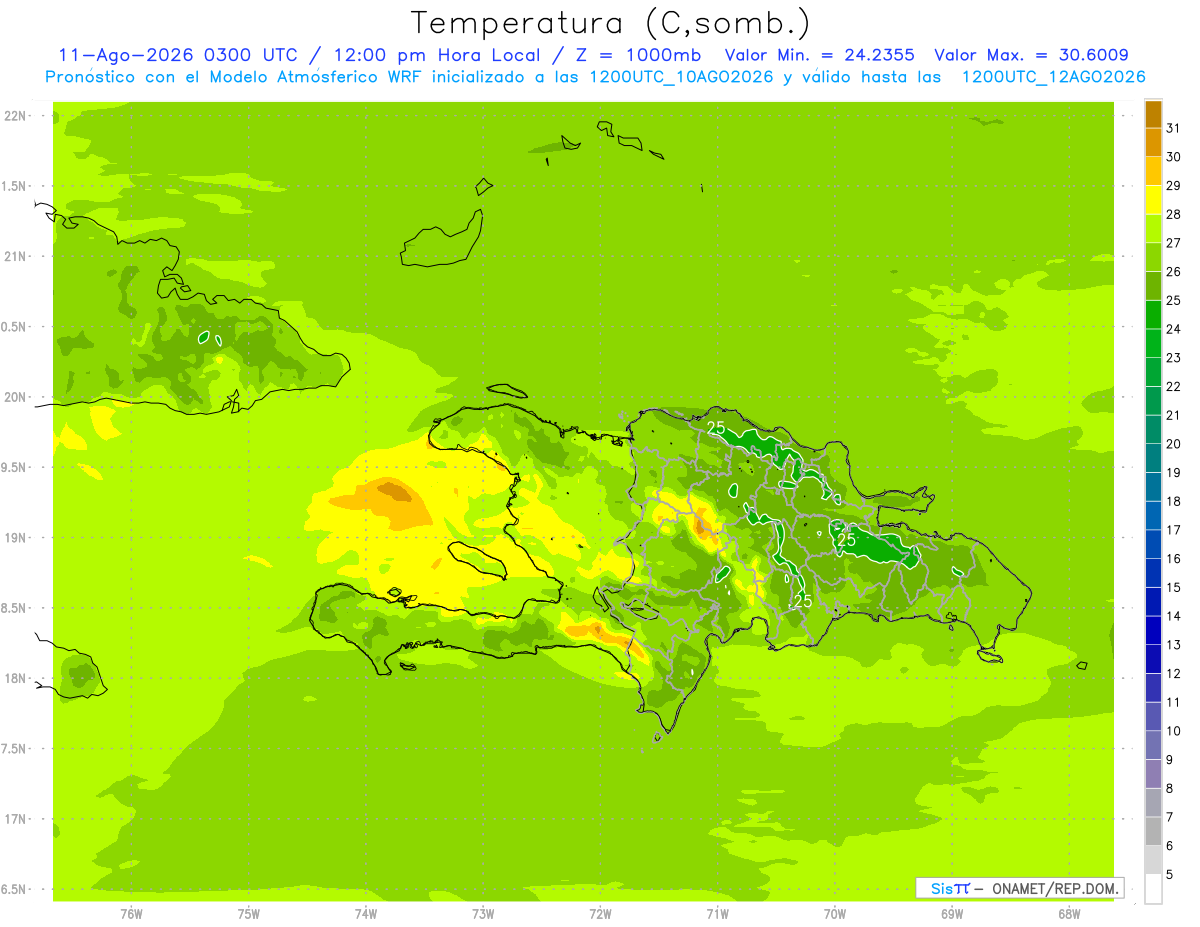Click the 69W longitude label

point(952,913)
